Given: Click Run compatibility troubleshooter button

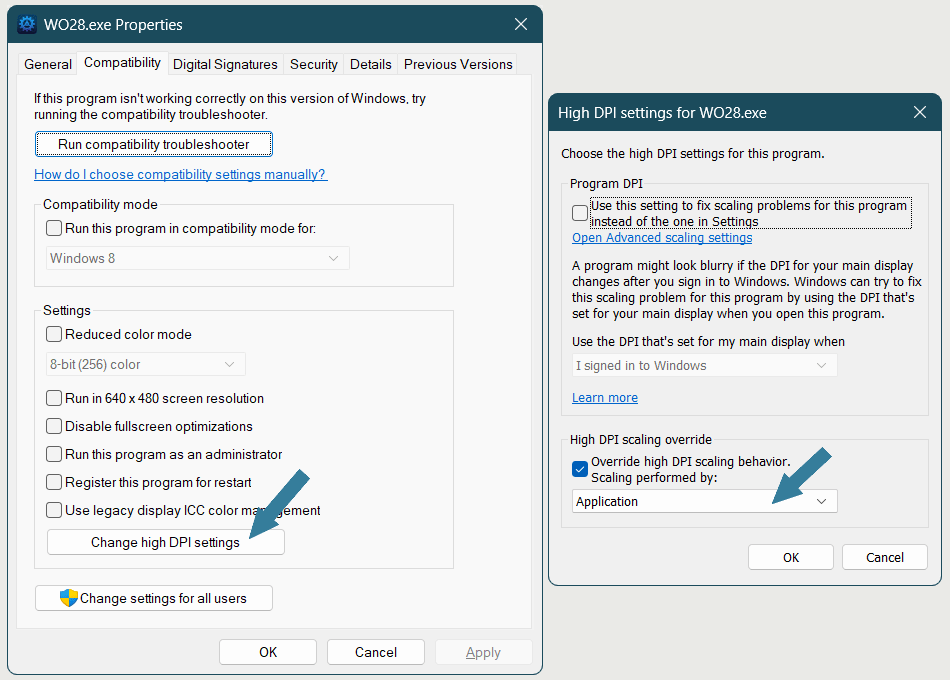Looking at the screenshot, I should (153, 144).
